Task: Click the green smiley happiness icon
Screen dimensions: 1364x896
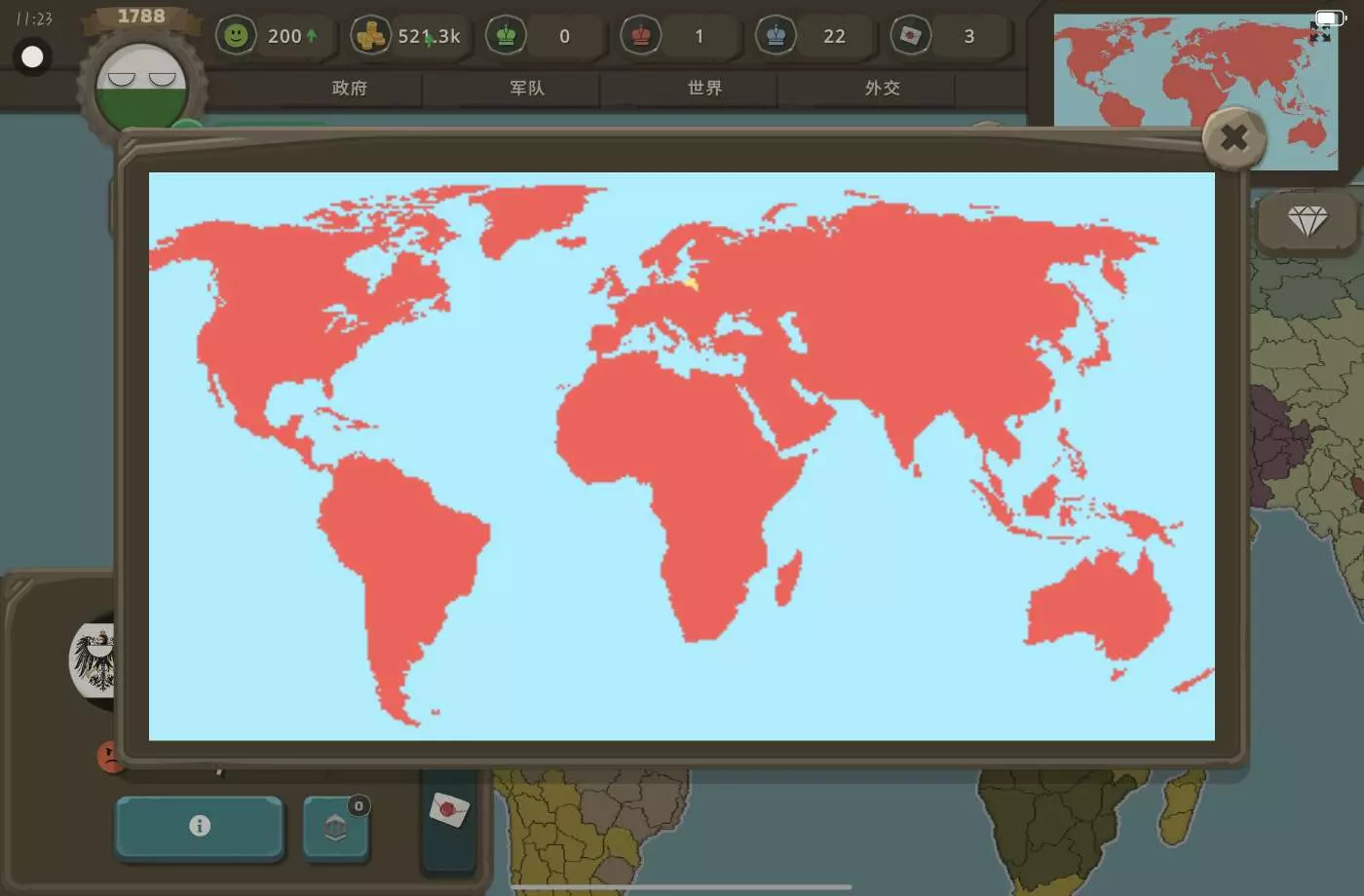Action: 236,36
